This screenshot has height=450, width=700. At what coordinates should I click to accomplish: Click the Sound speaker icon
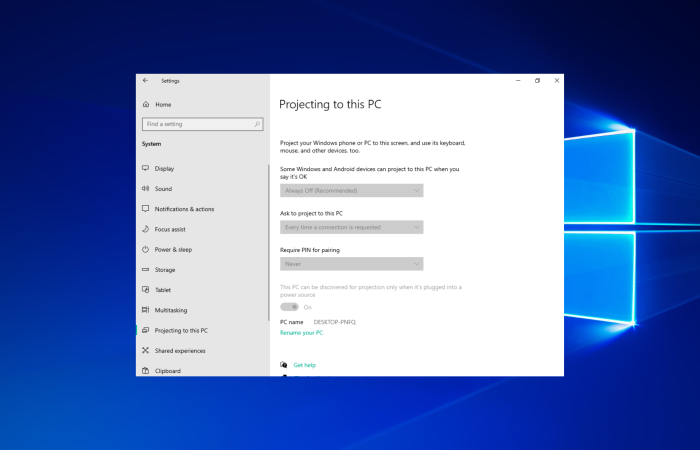pyautogui.click(x=145, y=188)
